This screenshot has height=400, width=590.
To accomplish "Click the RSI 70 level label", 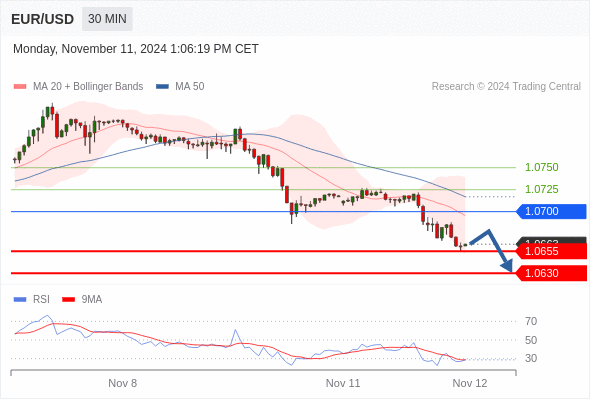I will pyautogui.click(x=531, y=321).
